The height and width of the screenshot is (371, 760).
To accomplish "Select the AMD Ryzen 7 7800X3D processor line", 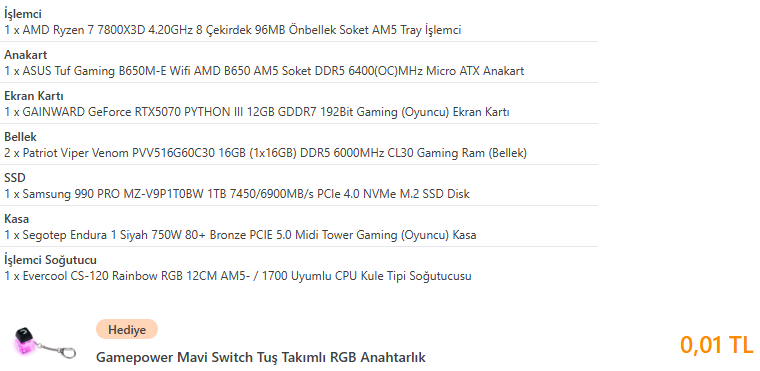I will [x=233, y=30].
